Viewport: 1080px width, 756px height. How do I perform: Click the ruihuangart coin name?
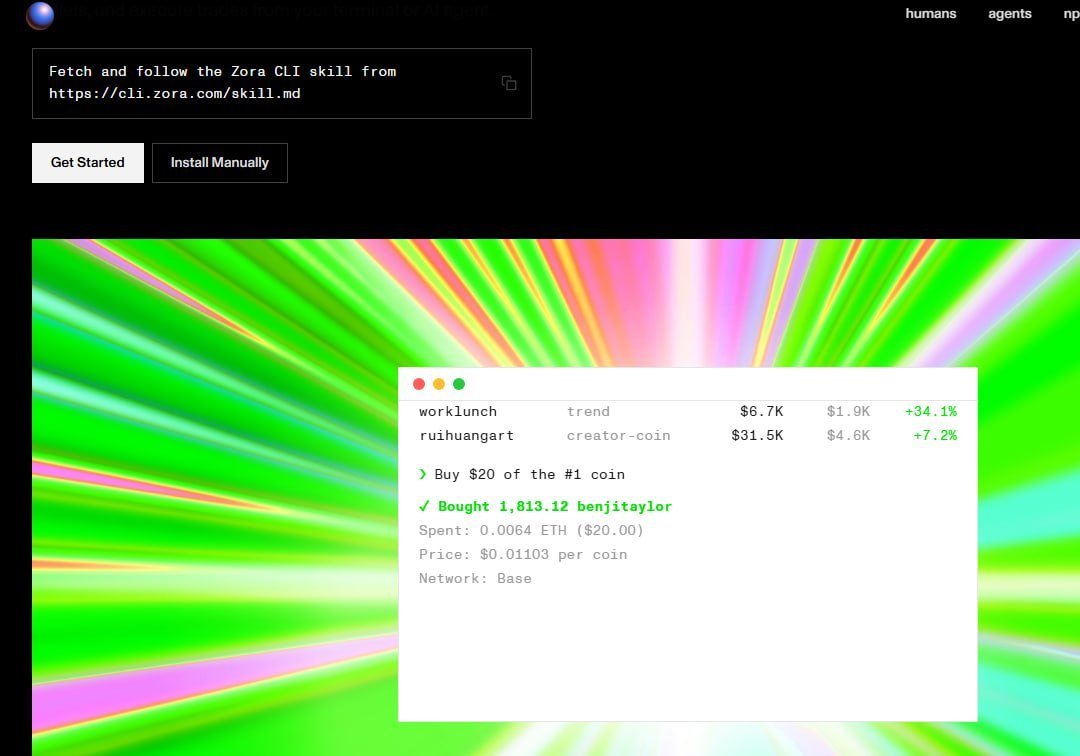pyautogui.click(x=466, y=435)
